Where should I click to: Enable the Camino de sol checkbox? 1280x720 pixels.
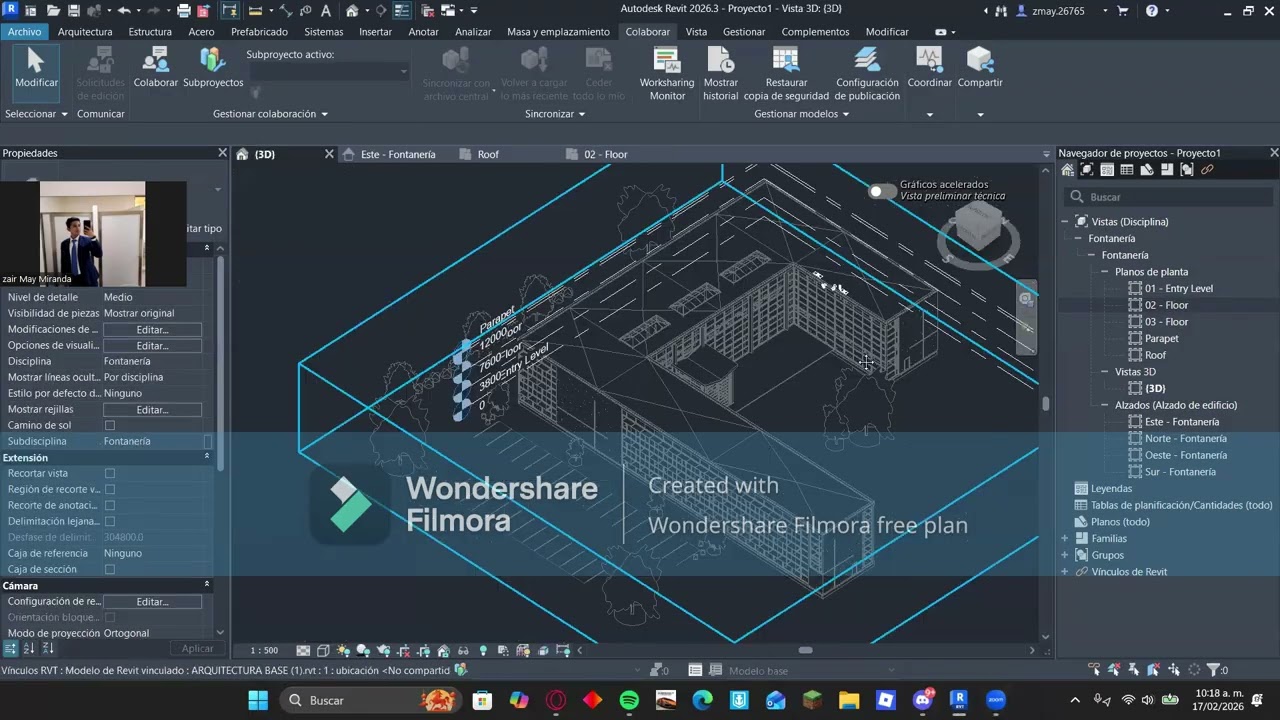110,425
